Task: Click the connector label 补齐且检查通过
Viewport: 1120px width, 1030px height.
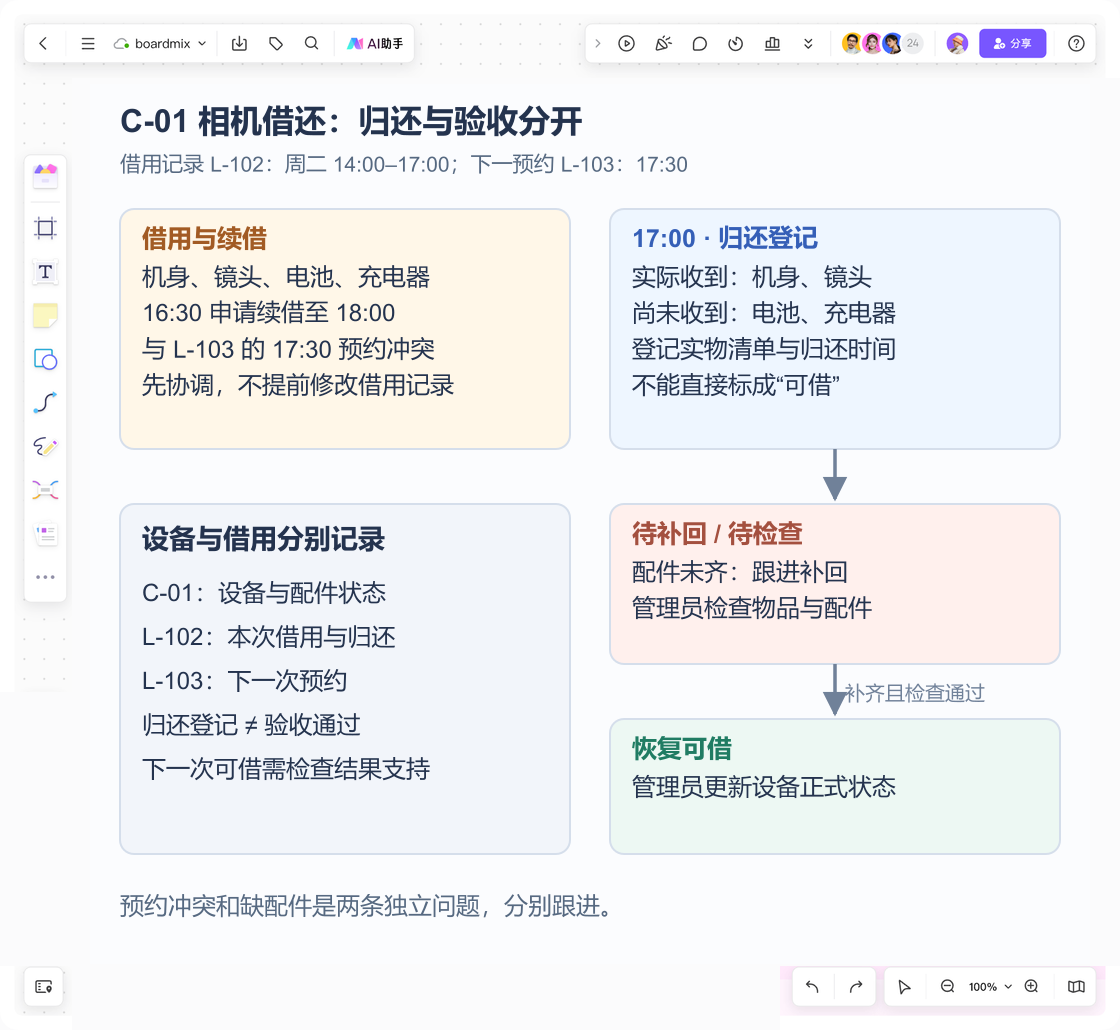Action: pyautogui.click(x=915, y=693)
